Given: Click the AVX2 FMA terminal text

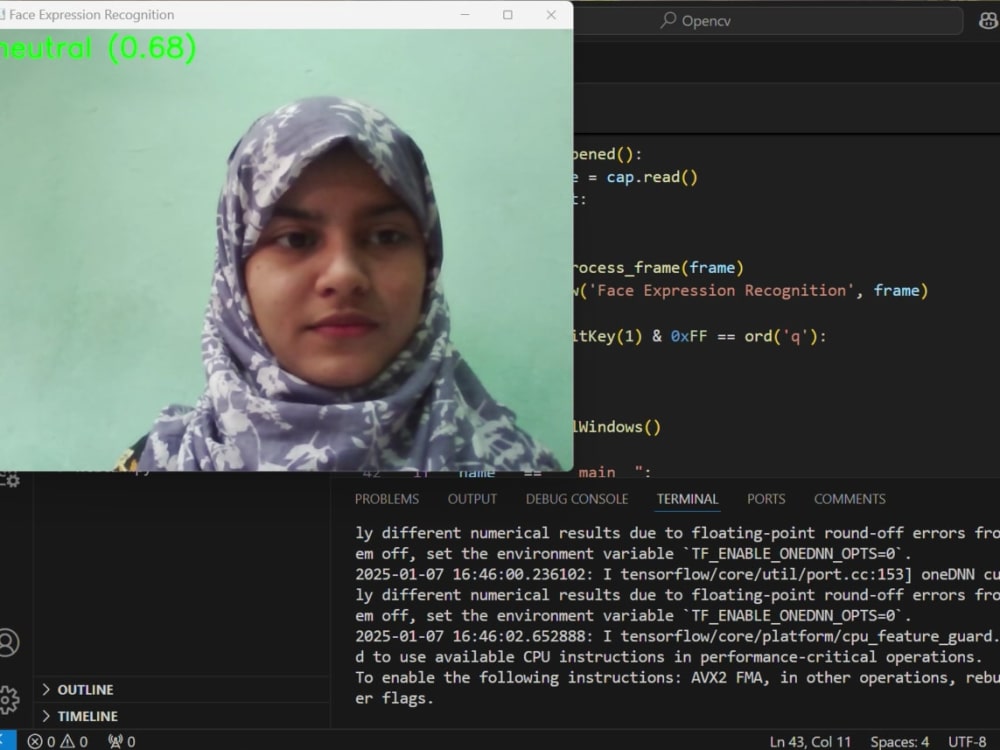Looking at the screenshot, I should [x=726, y=677].
